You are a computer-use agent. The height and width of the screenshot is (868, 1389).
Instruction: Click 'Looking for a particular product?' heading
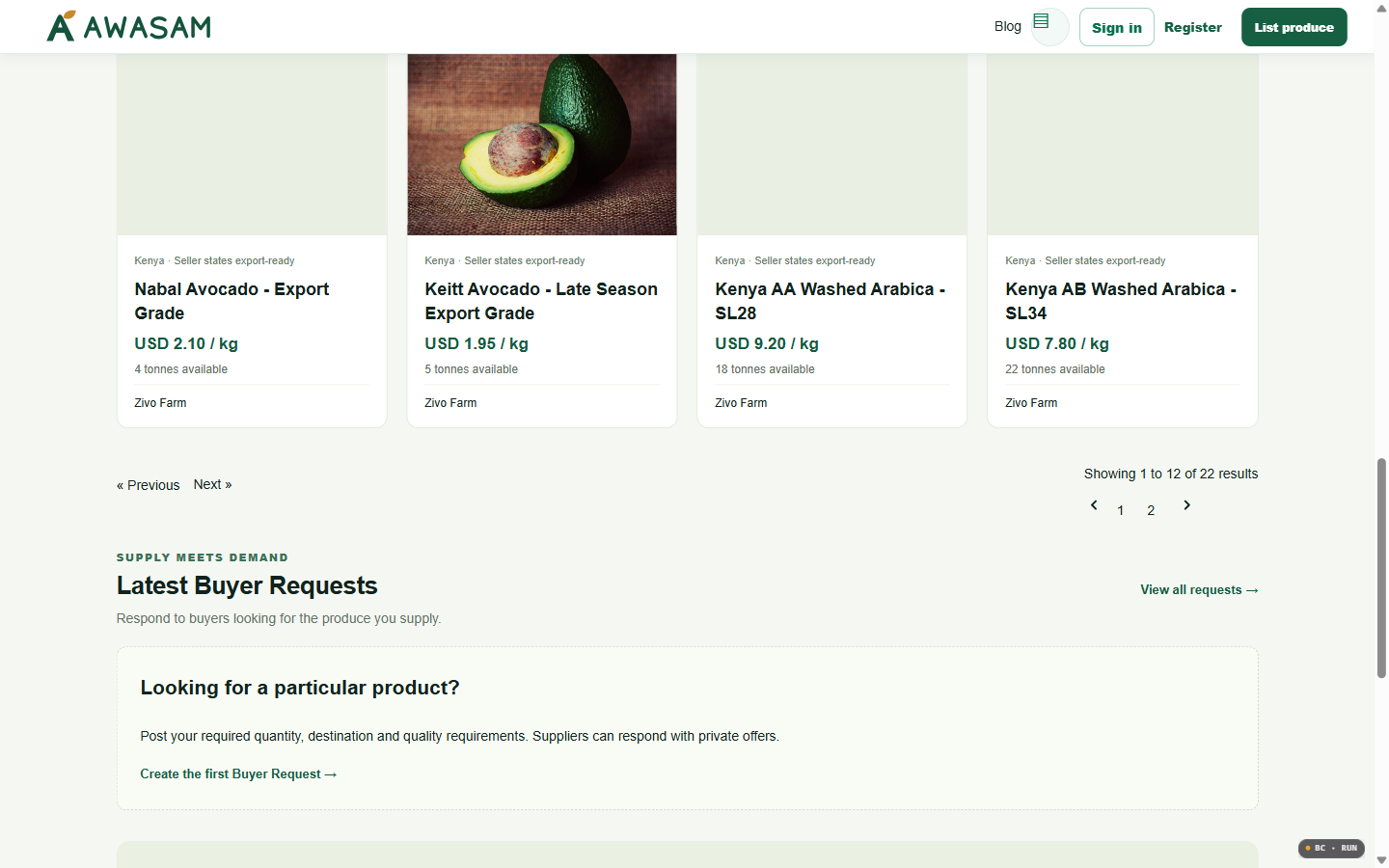(x=300, y=688)
